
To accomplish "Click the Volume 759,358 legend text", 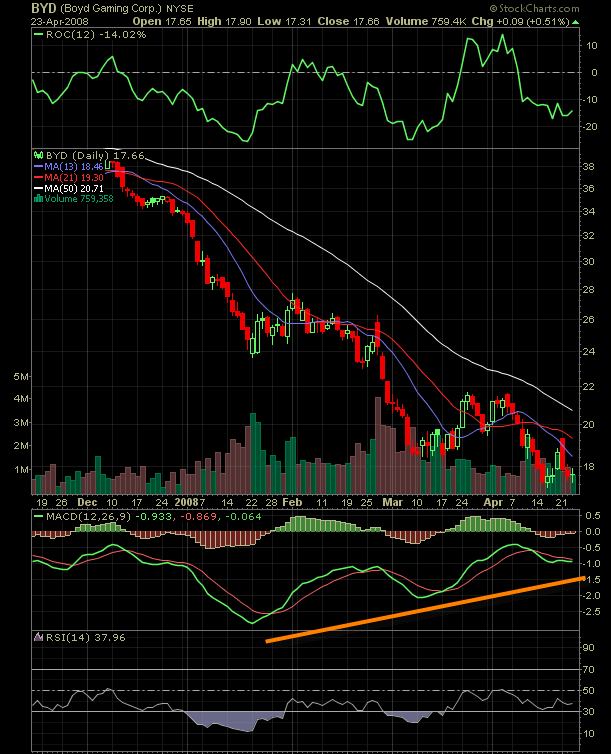I will [x=79, y=199].
